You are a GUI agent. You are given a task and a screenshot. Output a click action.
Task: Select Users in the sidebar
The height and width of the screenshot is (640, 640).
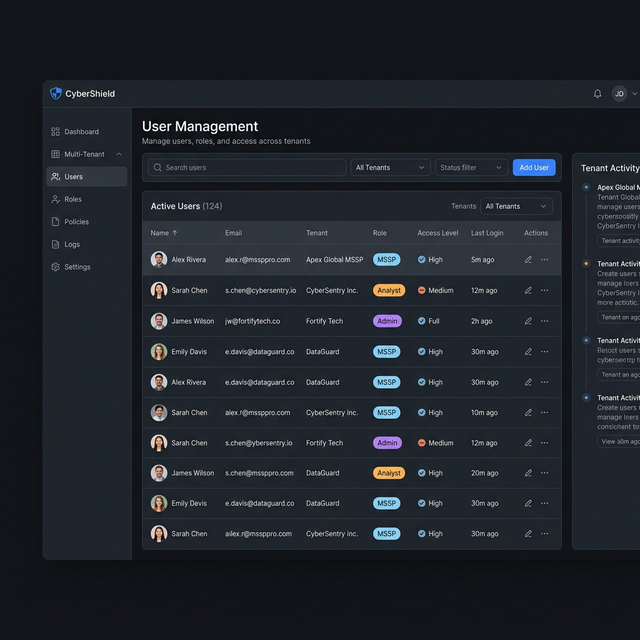coord(87,177)
